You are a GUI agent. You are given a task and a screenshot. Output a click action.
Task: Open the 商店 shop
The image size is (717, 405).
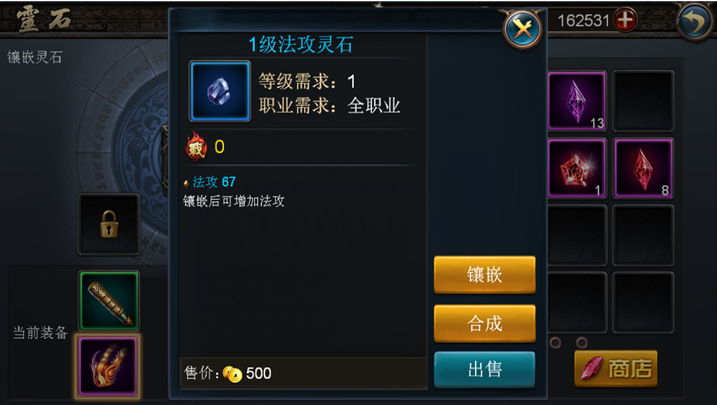(615, 368)
